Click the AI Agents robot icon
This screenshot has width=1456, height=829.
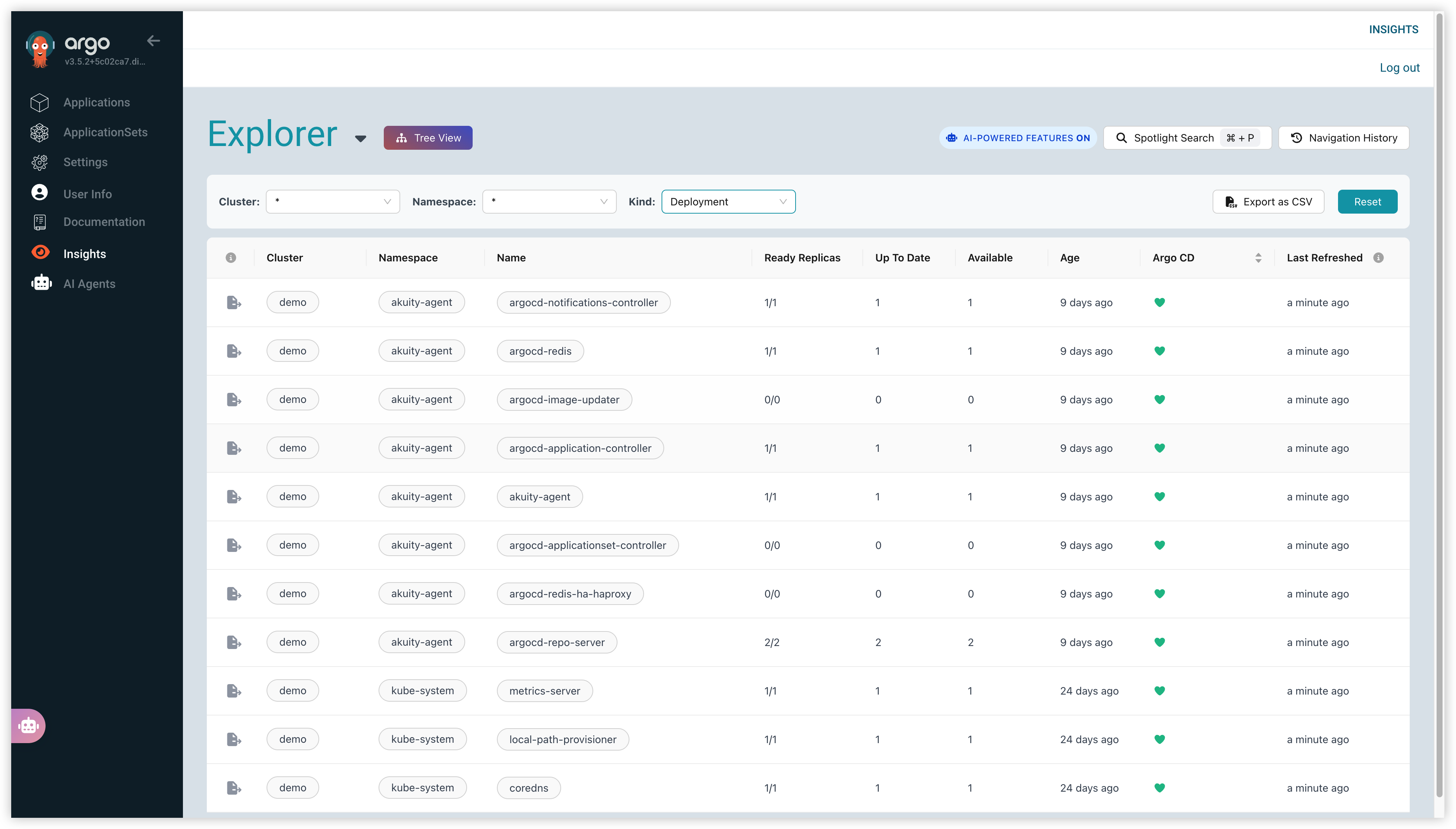pos(41,283)
